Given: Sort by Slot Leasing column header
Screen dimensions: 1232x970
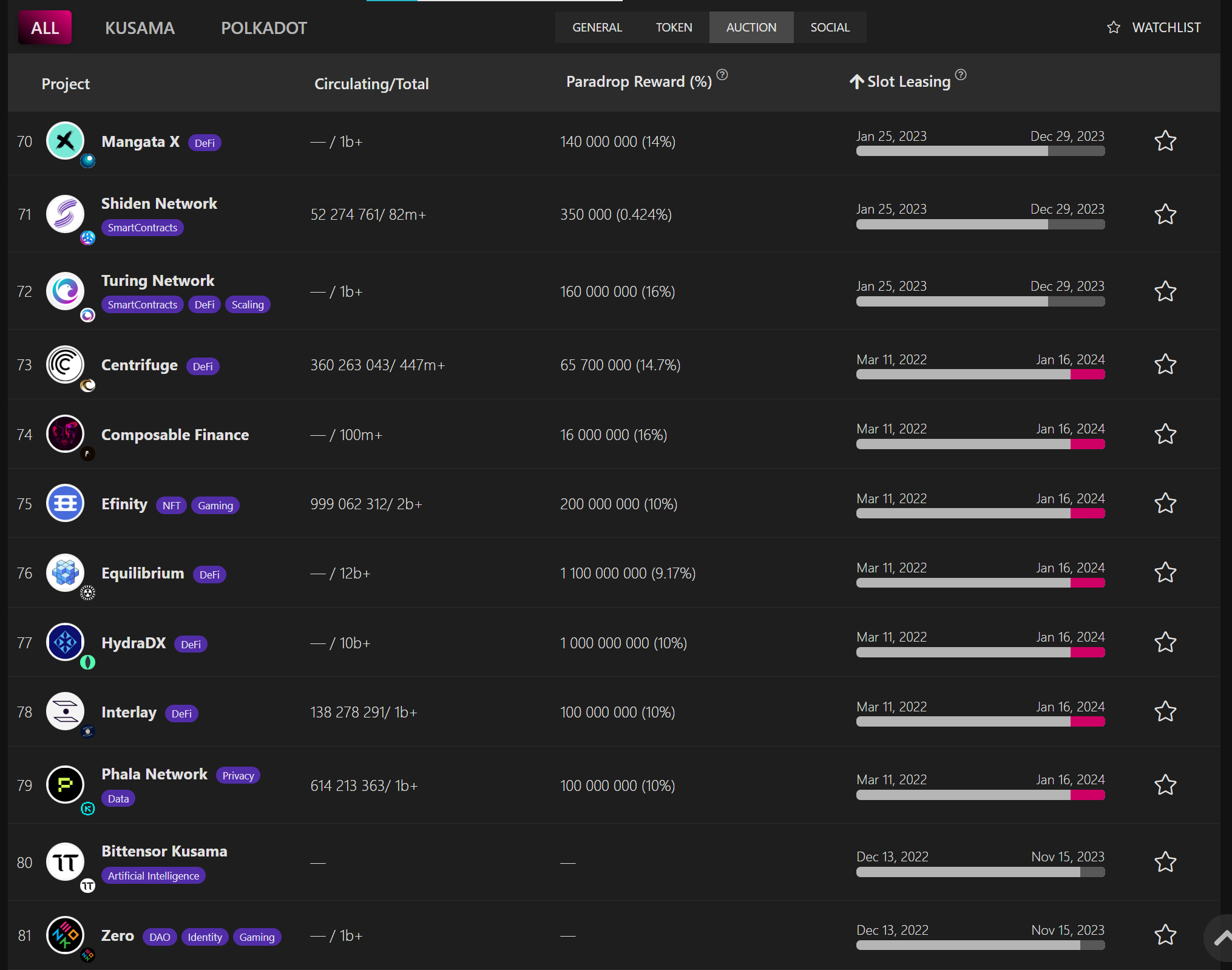Looking at the screenshot, I should tap(900, 81).
